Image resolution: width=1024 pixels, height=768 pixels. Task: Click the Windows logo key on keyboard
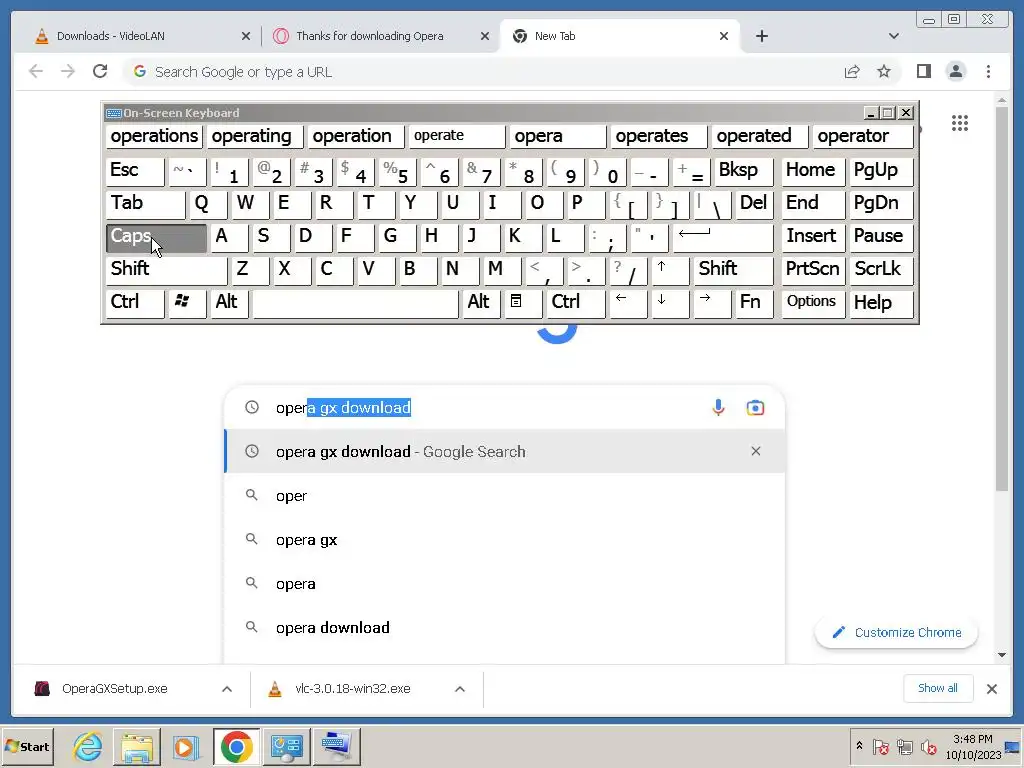coord(187,302)
